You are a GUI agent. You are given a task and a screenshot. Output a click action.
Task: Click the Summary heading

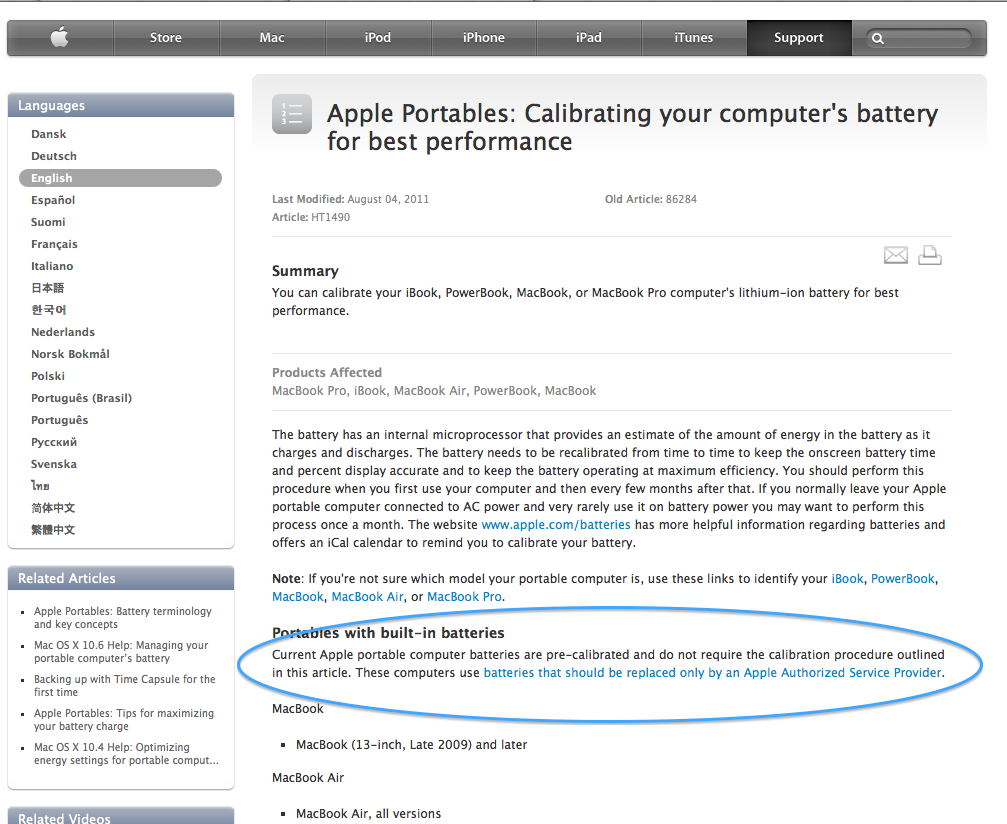pyautogui.click(x=305, y=271)
